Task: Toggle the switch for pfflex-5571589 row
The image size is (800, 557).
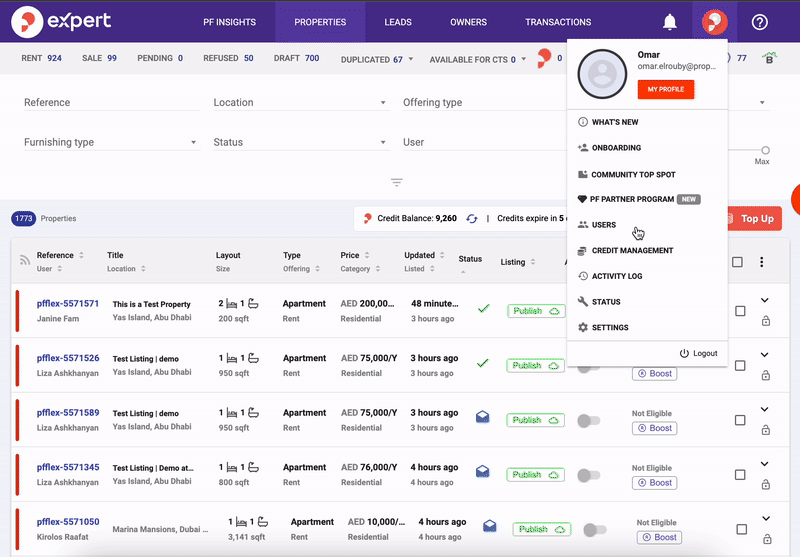Action: [589, 421]
